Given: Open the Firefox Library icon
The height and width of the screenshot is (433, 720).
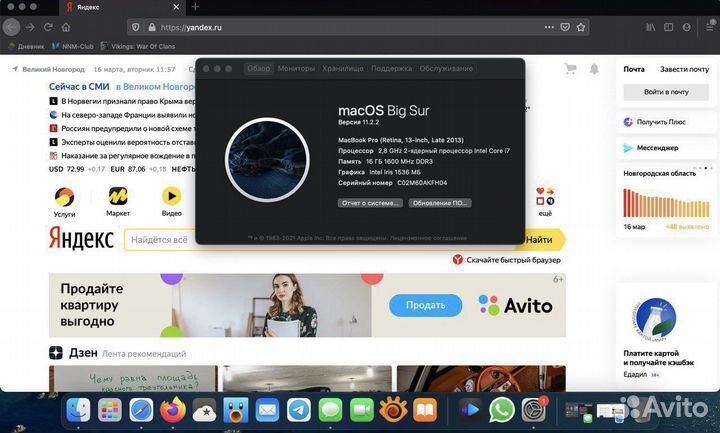Looking at the screenshot, I should coord(651,28).
